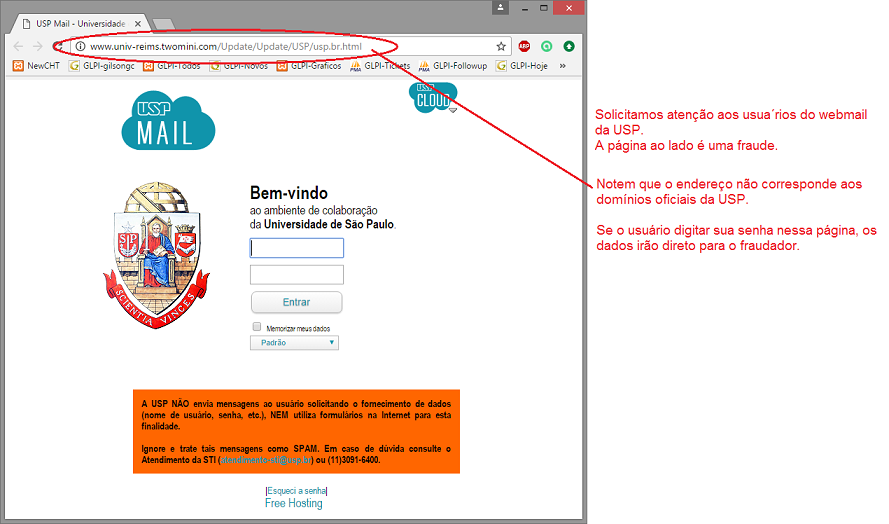Open the GLPI-Novos bookmark
The width and height of the screenshot is (889, 524).
239,66
